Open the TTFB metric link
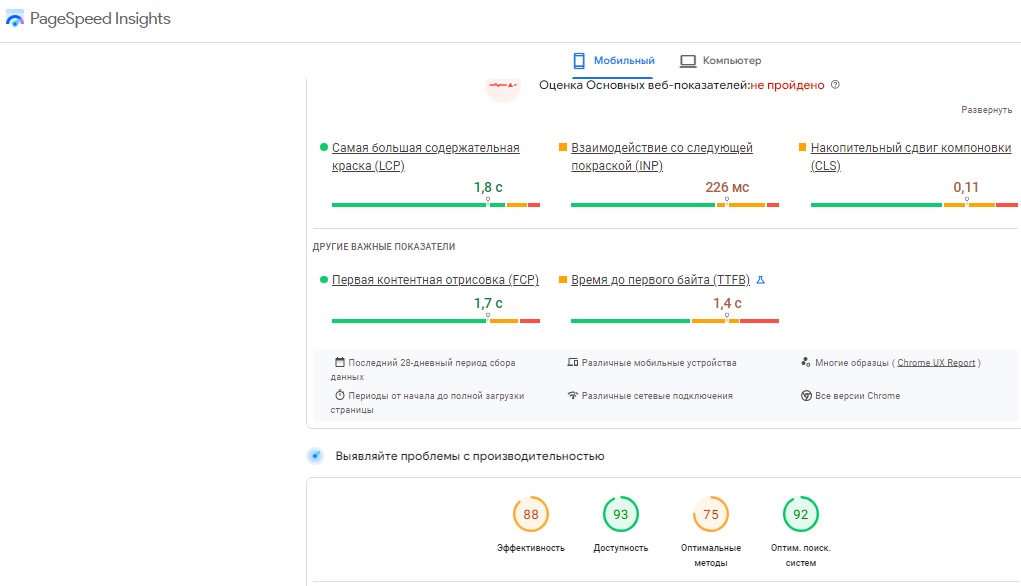 coord(660,279)
